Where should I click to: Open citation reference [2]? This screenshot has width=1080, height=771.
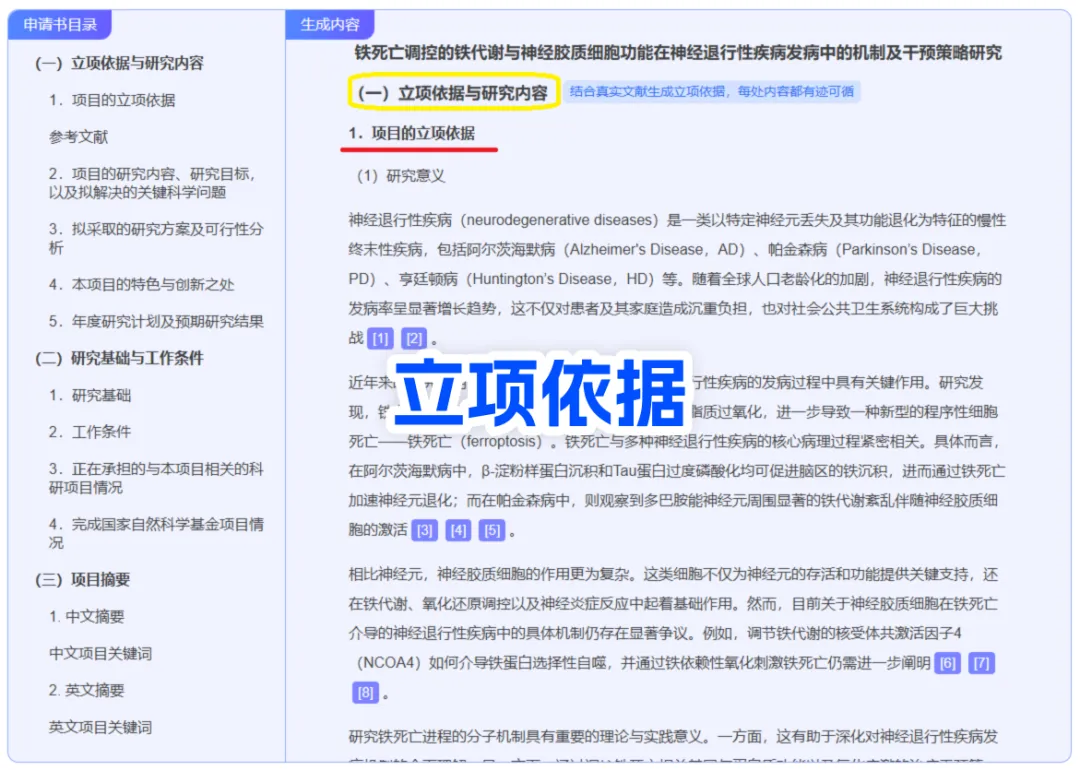414,338
